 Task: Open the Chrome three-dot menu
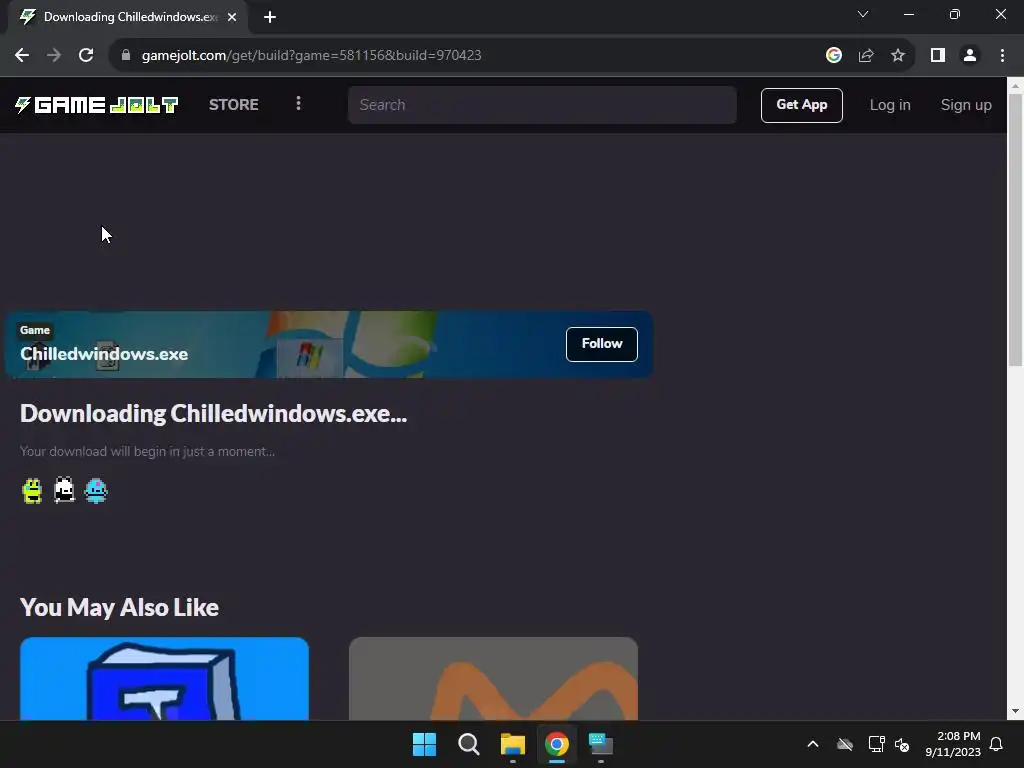point(1002,55)
